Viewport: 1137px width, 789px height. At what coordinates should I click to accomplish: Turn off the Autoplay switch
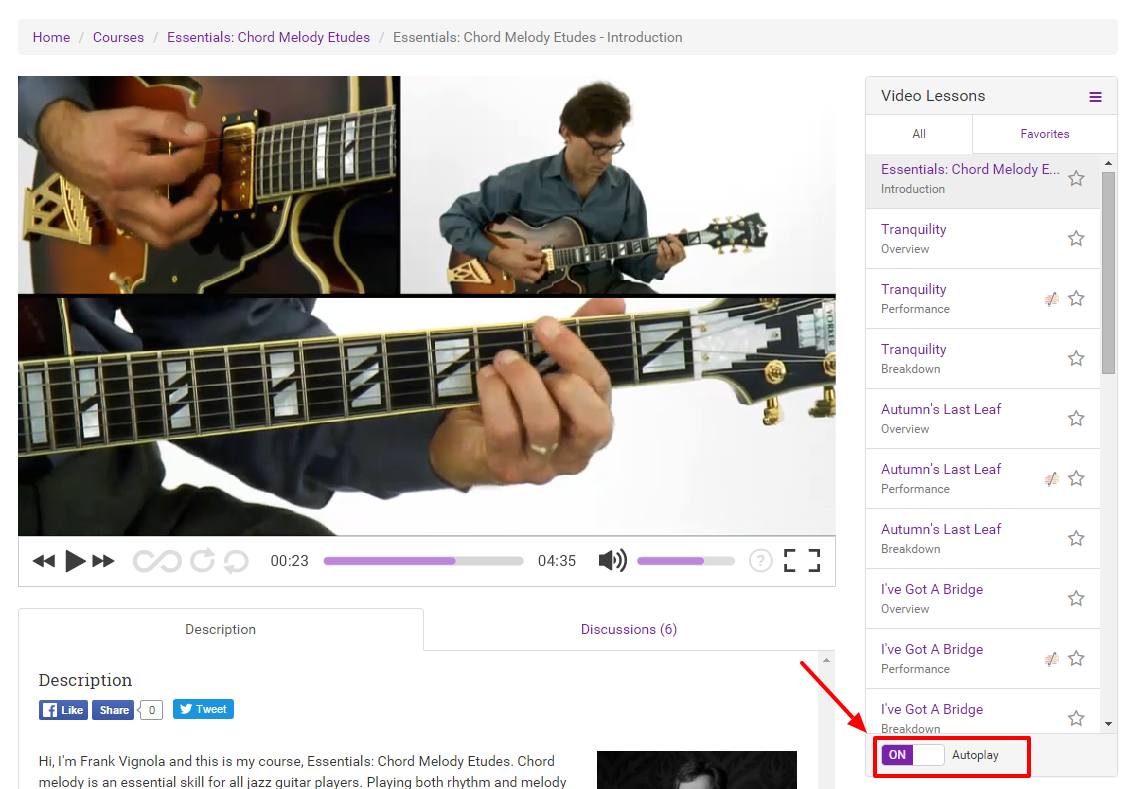912,755
